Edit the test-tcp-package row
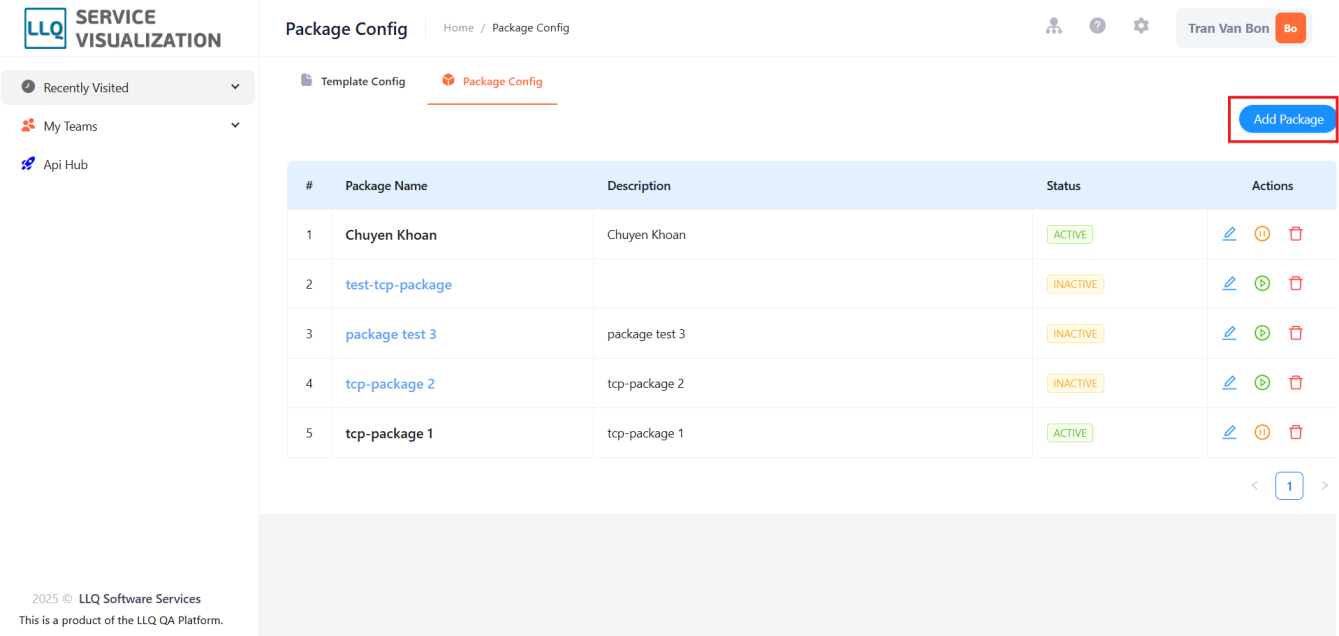This screenshot has width=1339, height=636. pyautogui.click(x=1230, y=284)
